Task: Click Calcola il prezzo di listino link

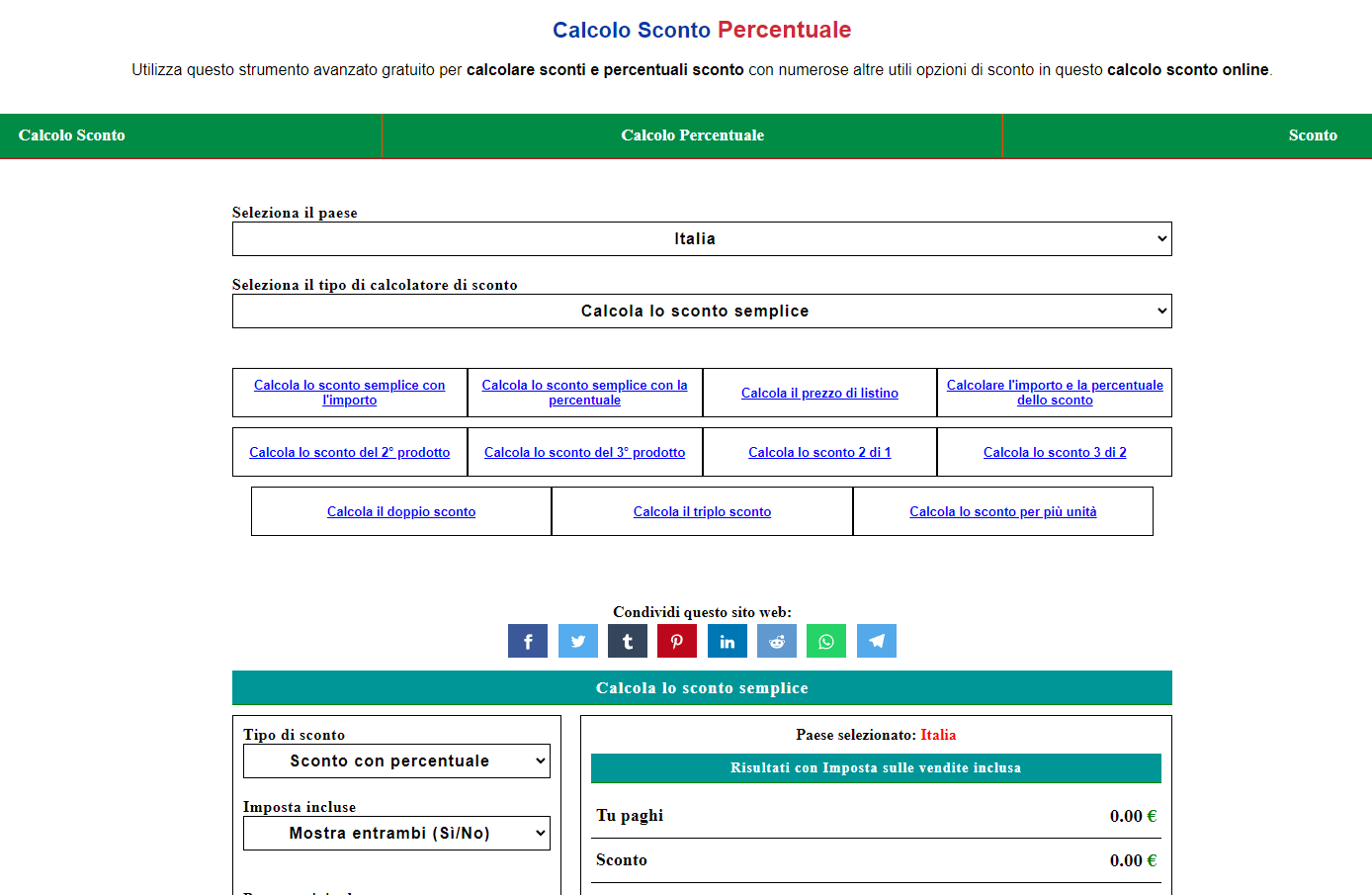Action: click(819, 393)
